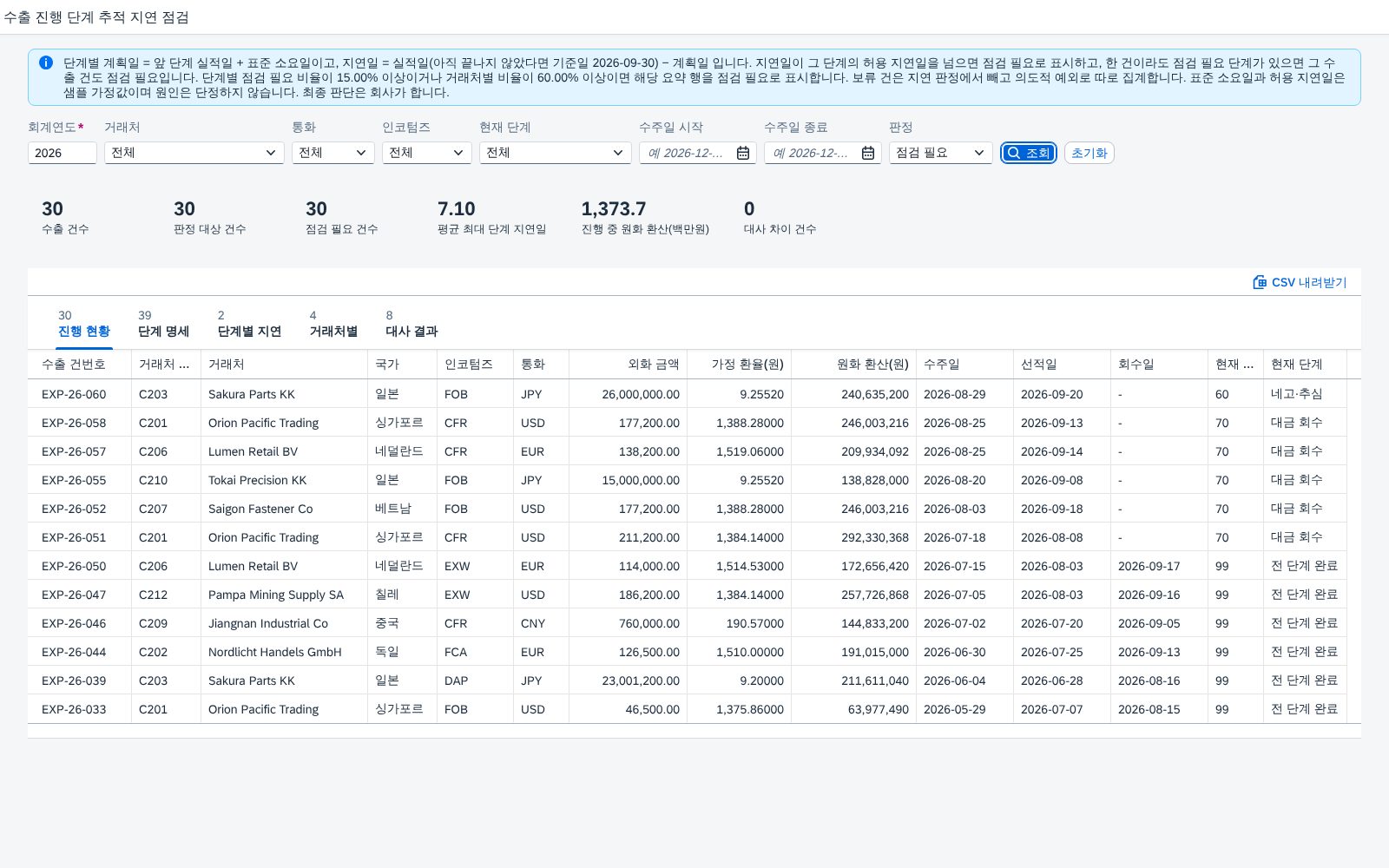1389x868 pixels.
Task: Open the 수주일 시작 calendar picker
Action: 743,153
